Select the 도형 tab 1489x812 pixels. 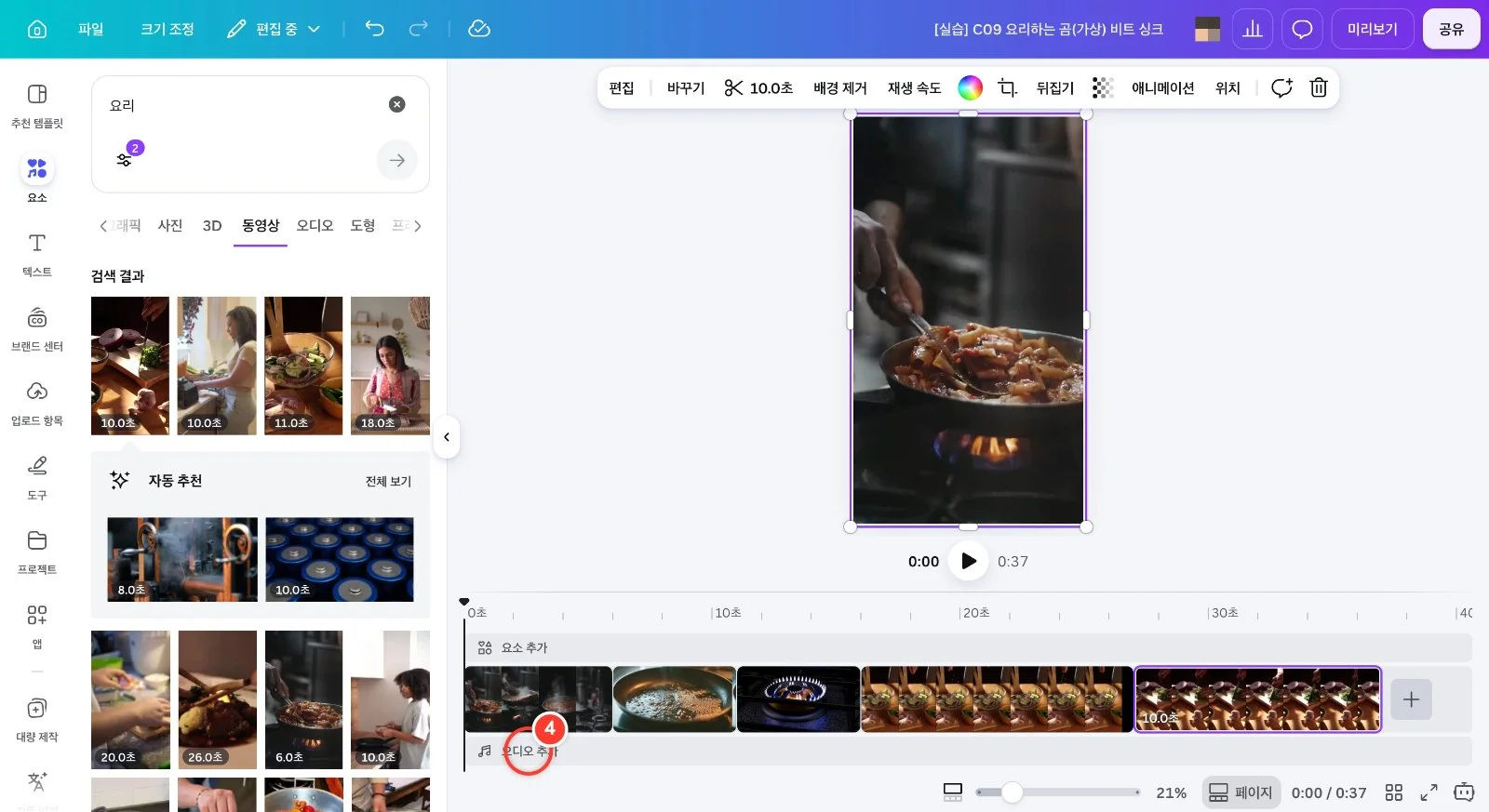pyautogui.click(x=363, y=226)
